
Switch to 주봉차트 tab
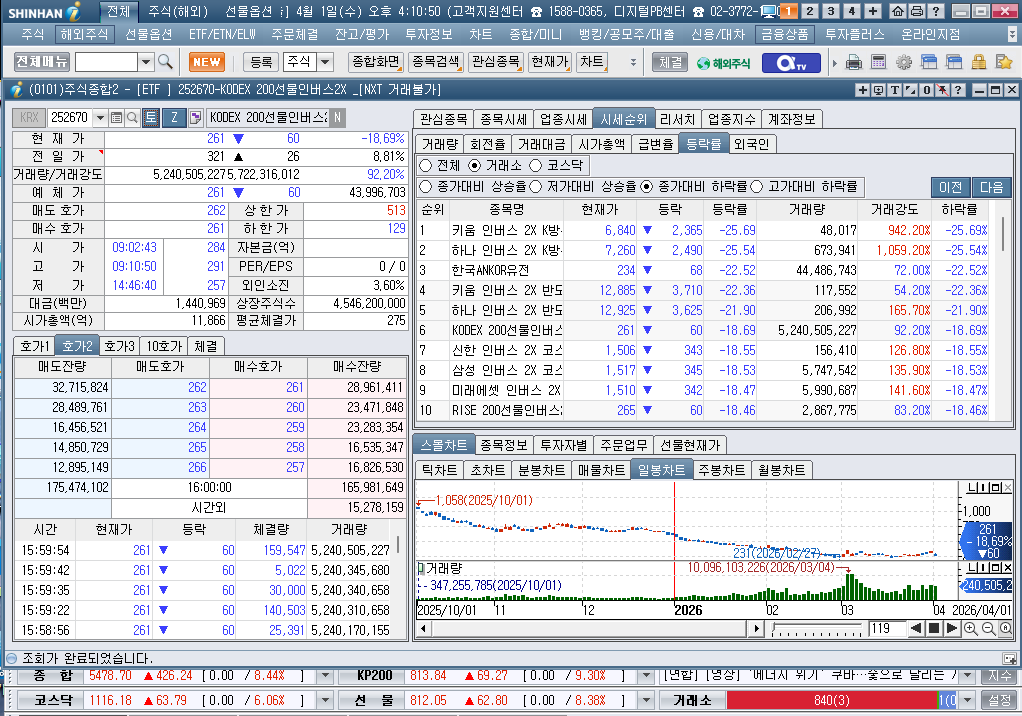click(x=722, y=470)
